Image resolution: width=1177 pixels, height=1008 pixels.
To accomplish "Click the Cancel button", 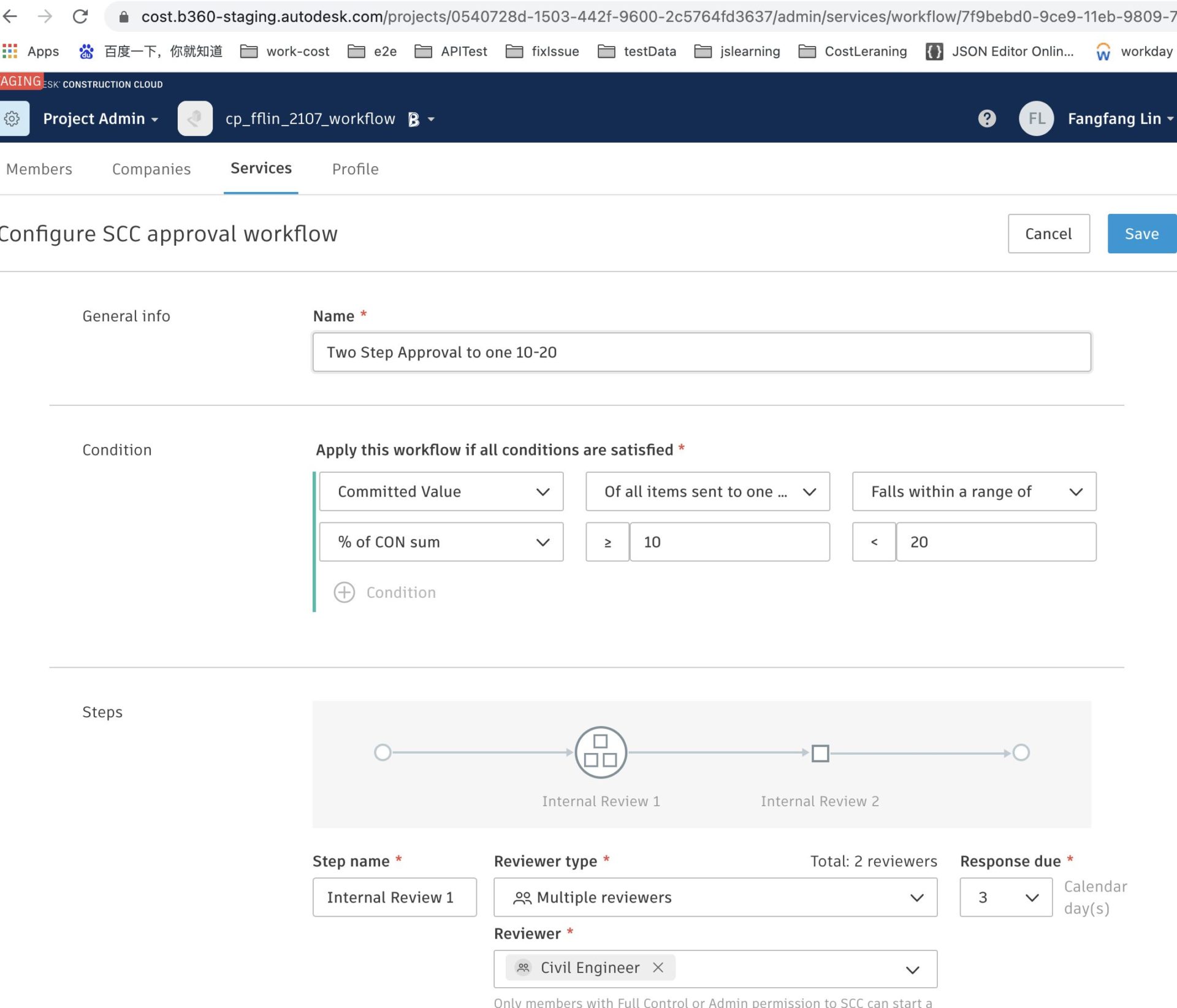I will click(1049, 234).
